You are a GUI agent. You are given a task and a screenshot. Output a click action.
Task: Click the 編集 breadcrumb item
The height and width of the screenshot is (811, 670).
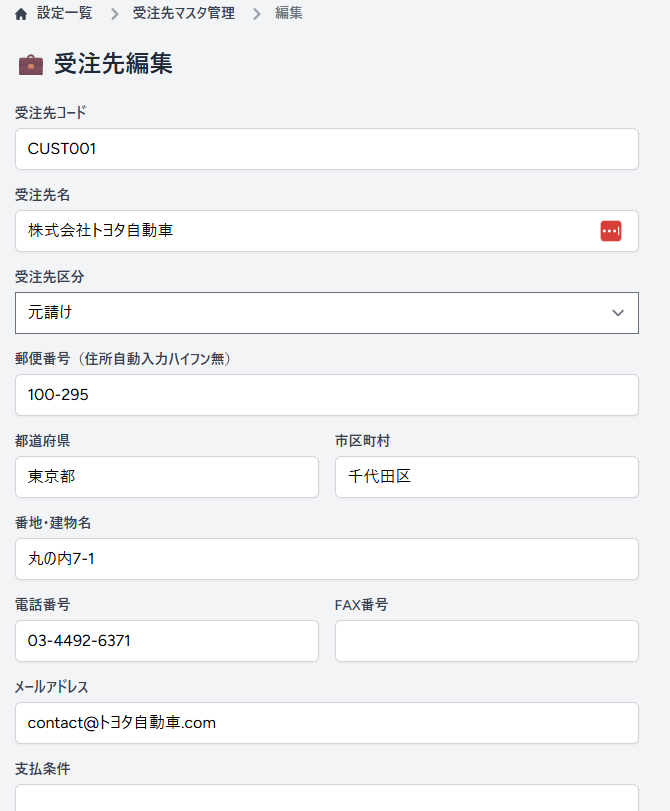tap(289, 14)
